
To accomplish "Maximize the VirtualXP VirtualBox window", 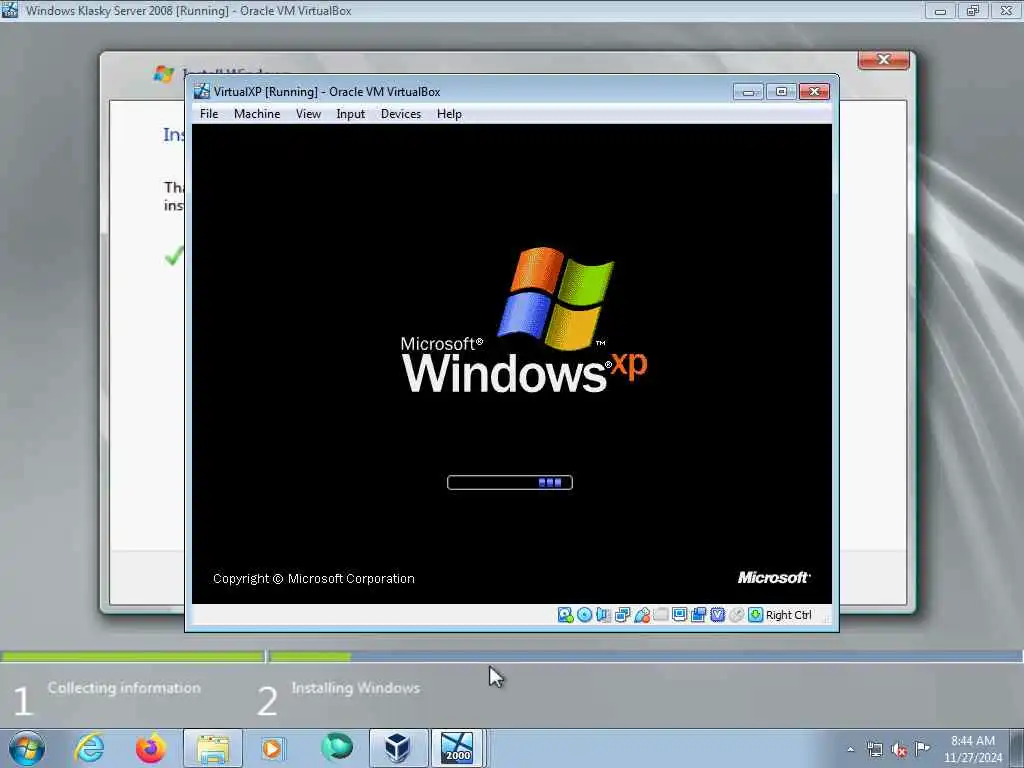I will [x=781, y=91].
